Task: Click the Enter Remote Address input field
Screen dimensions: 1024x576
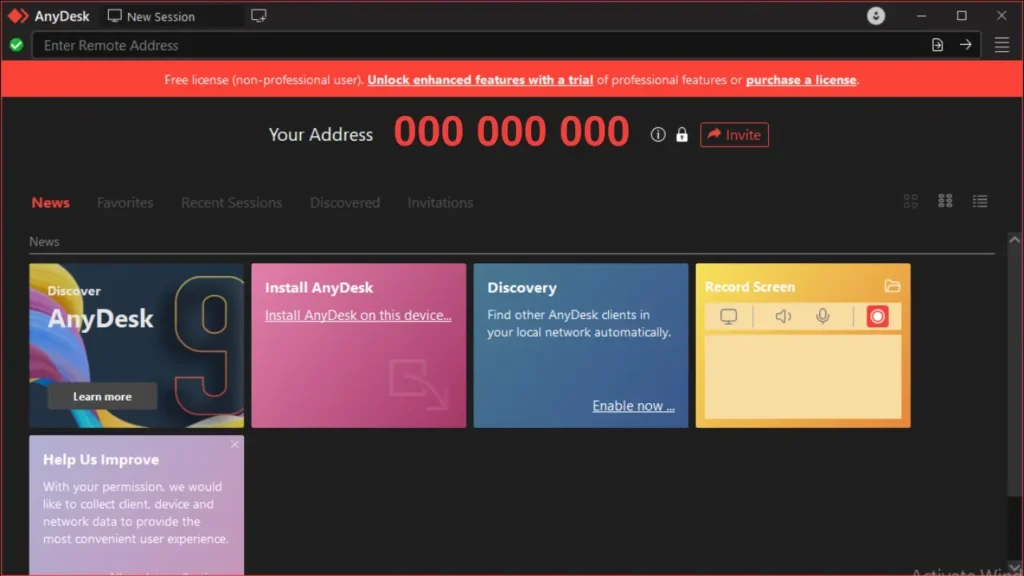Action: point(400,45)
